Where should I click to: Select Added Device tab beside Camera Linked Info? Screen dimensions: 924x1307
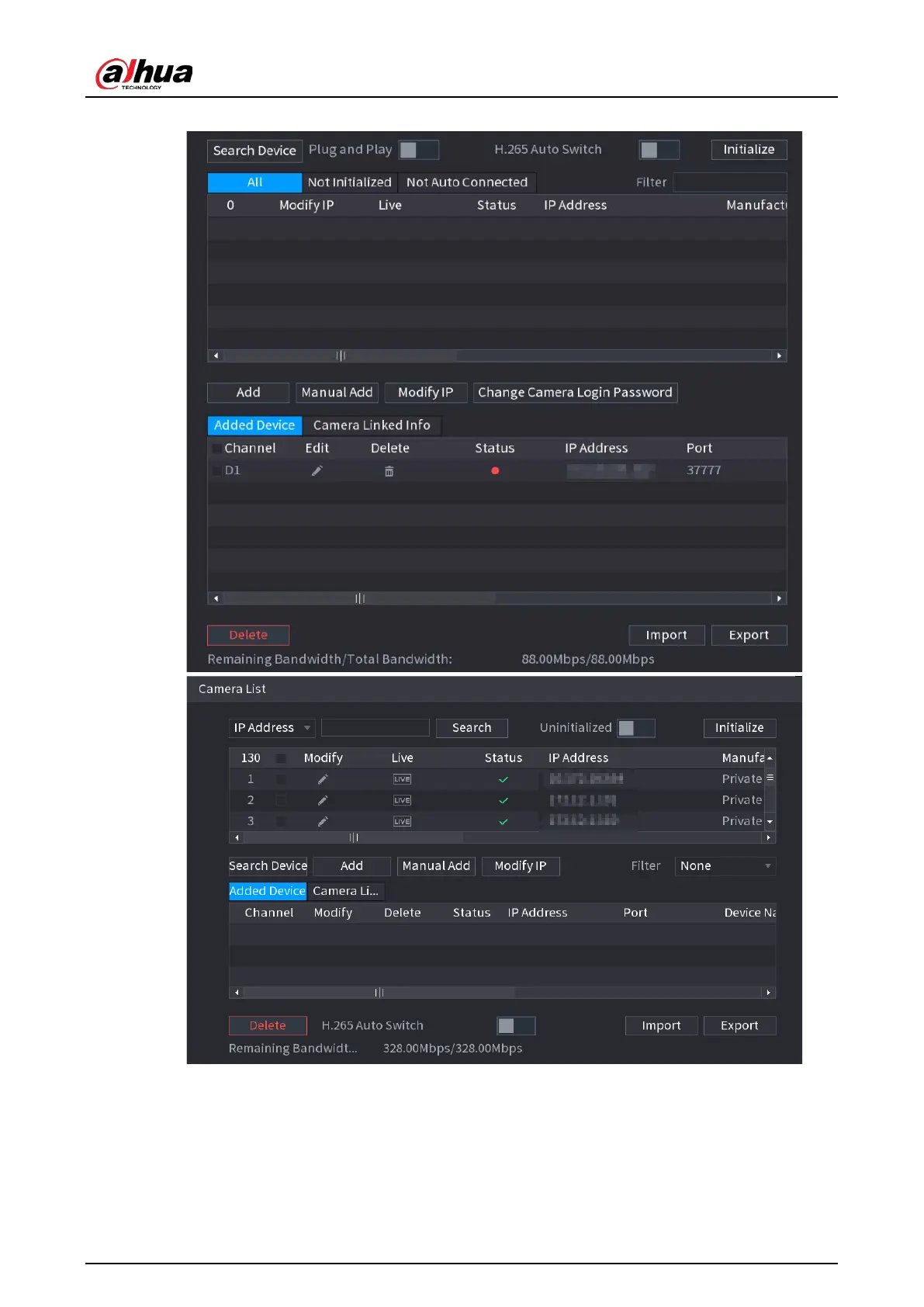pos(254,425)
